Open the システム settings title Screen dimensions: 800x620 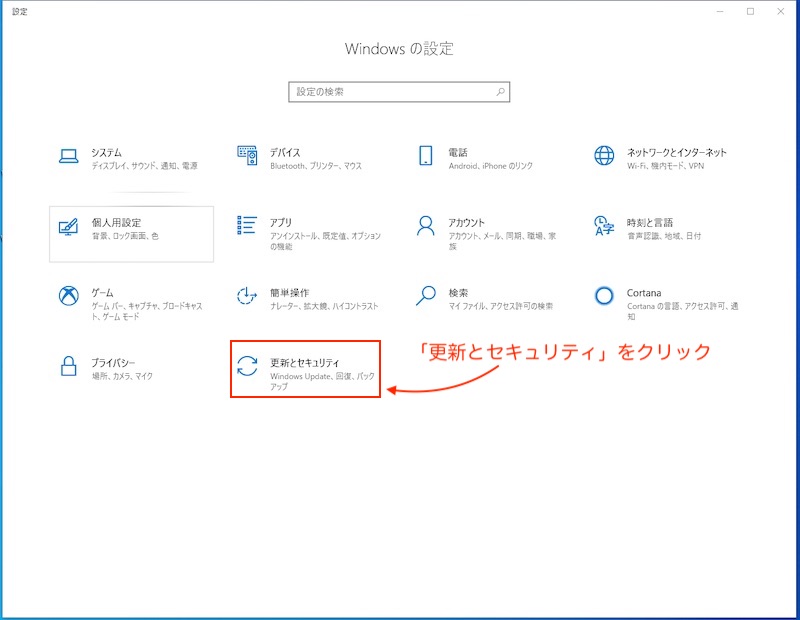(107, 153)
